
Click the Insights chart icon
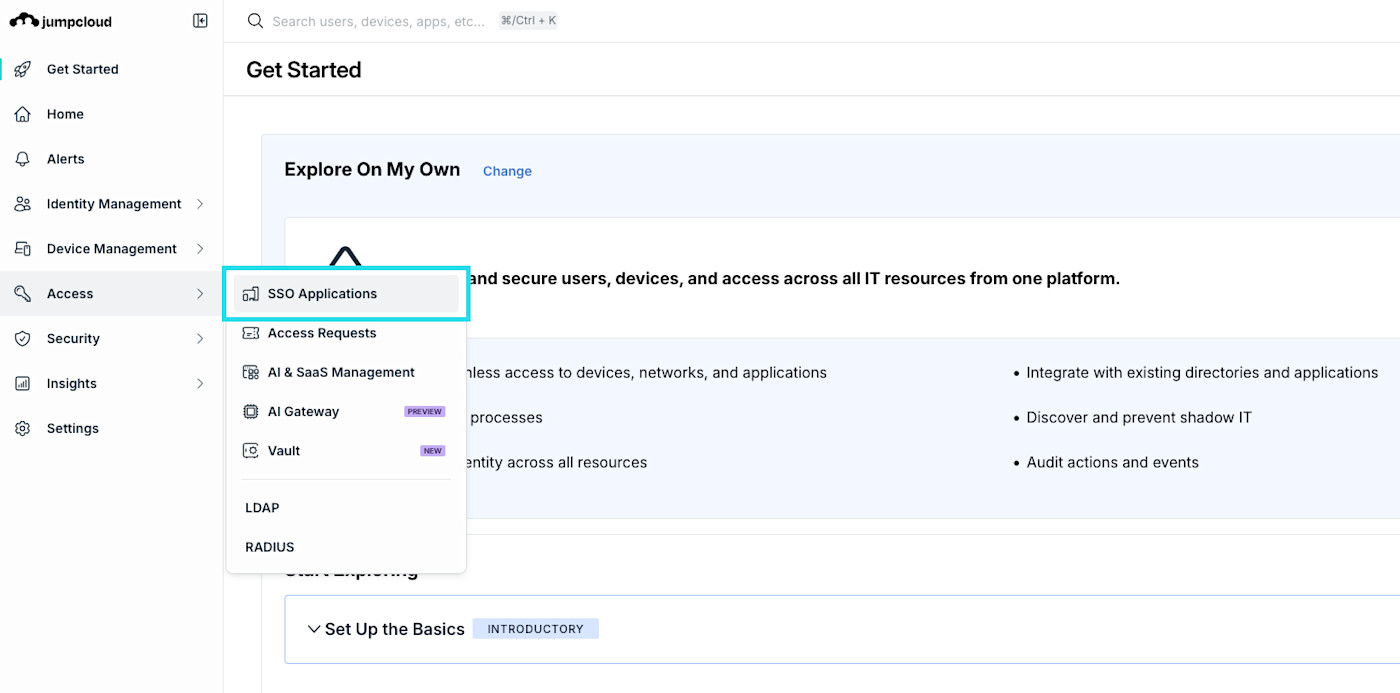click(x=23, y=384)
